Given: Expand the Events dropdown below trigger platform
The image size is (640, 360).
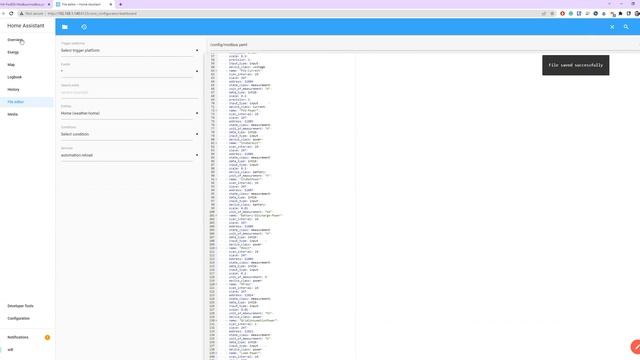Looking at the screenshot, I should [130, 71].
